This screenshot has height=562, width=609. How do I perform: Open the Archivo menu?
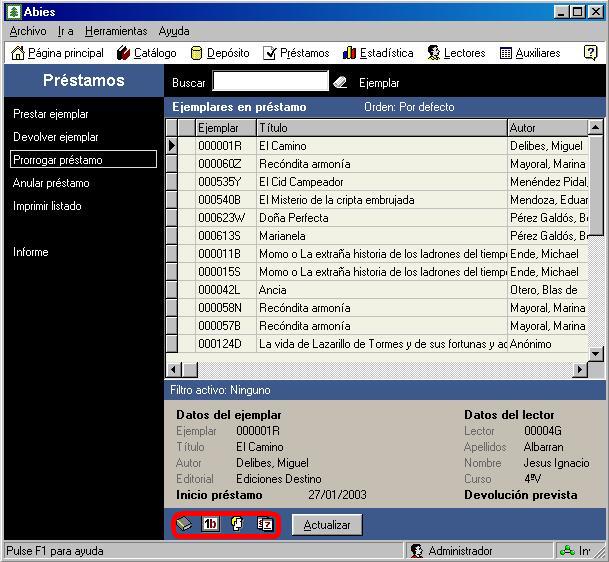coord(27,31)
